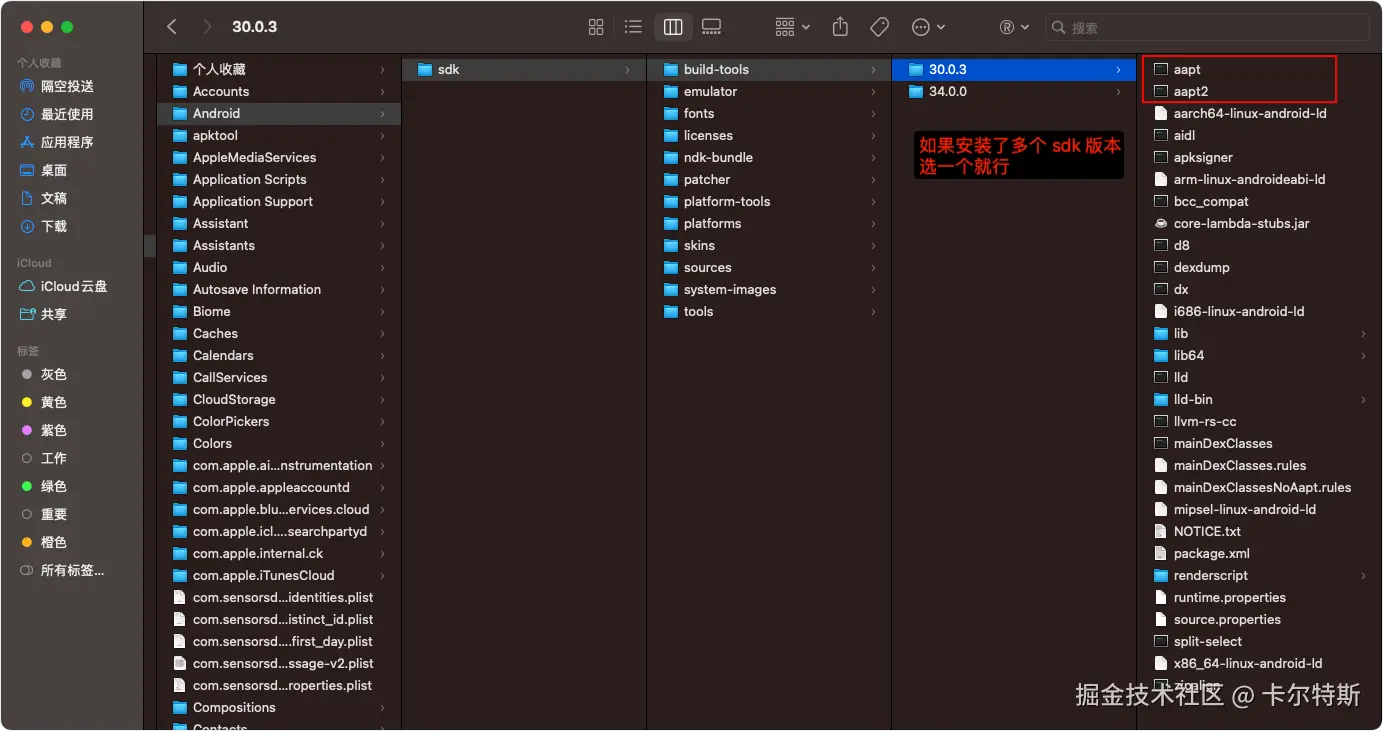Screen dimensions: 1383x731
Task: Select the green (绿色) tag
Action: (x=54, y=486)
